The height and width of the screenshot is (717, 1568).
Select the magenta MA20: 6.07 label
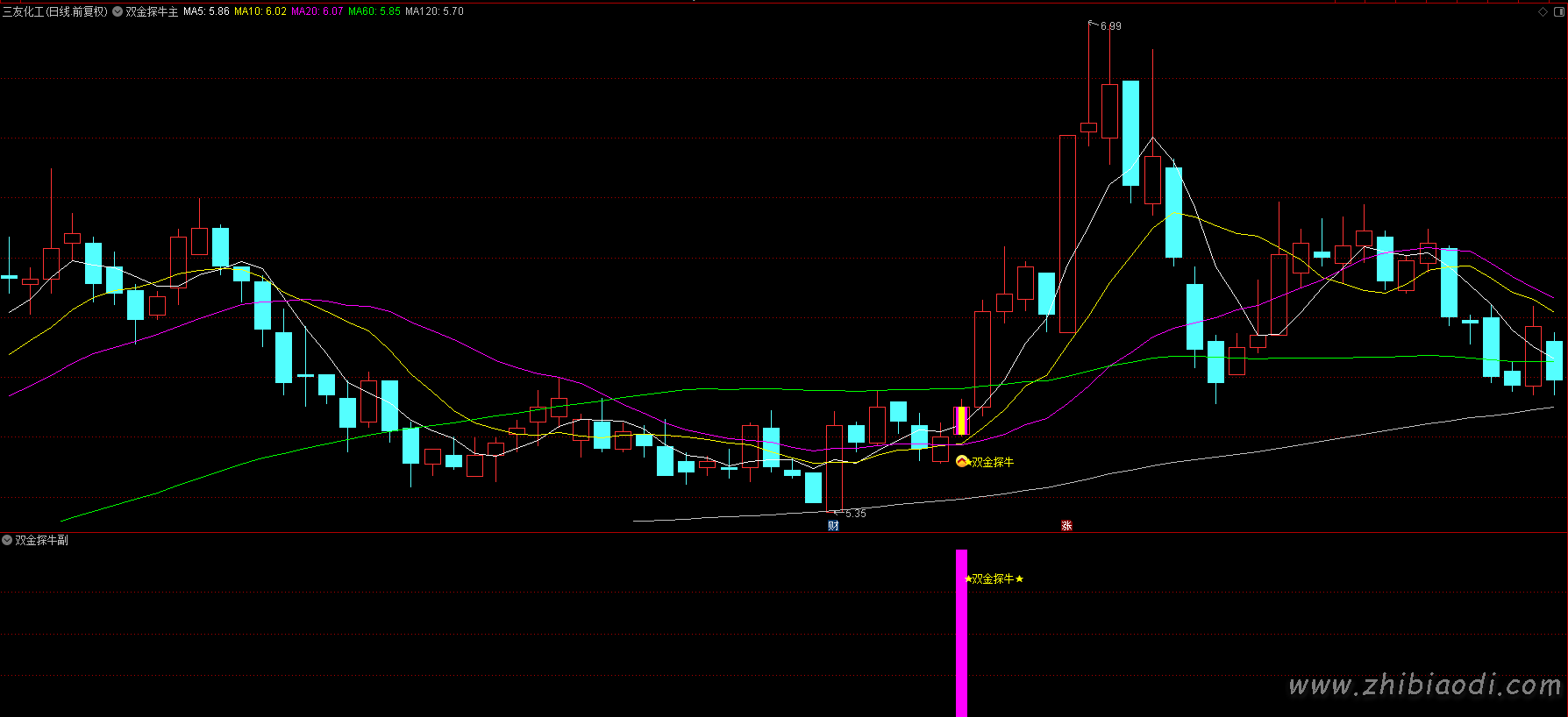tap(317, 11)
